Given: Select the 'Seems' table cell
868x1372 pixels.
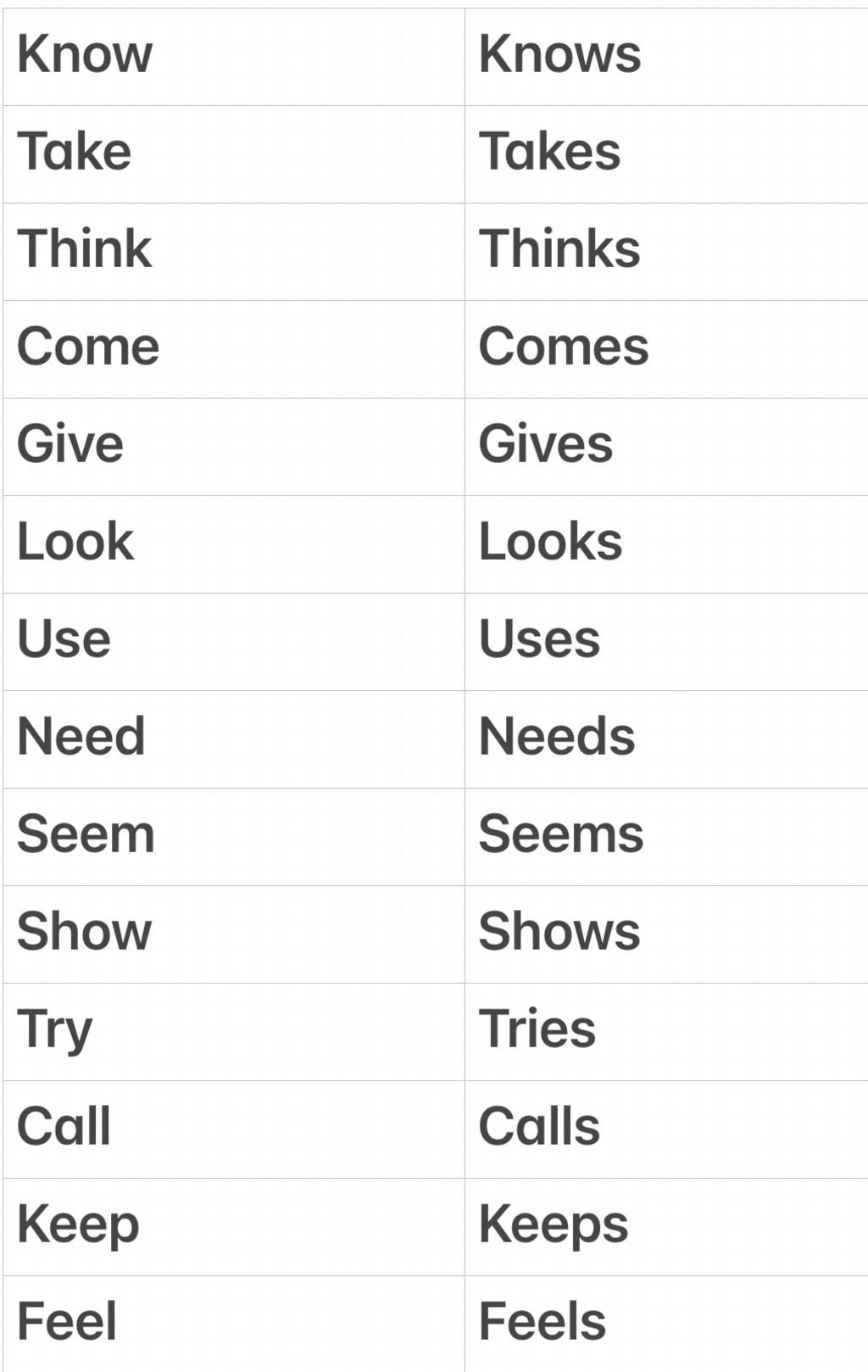Looking at the screenshot, I should point(666,837).
